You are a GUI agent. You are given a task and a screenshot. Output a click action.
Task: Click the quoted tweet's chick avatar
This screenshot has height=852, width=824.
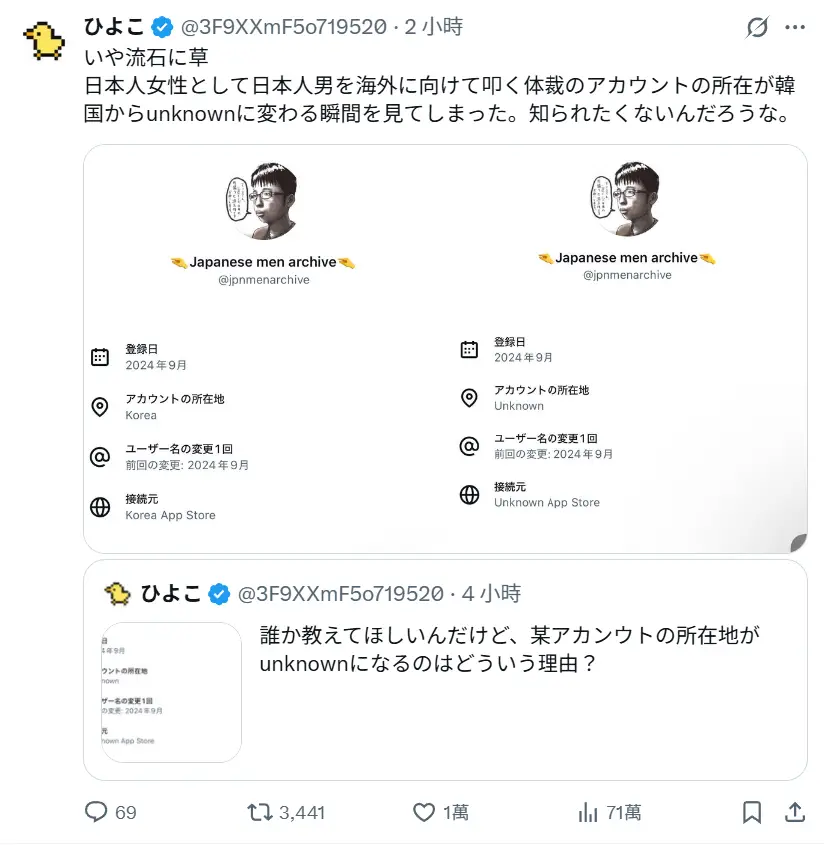pos(118,594)
